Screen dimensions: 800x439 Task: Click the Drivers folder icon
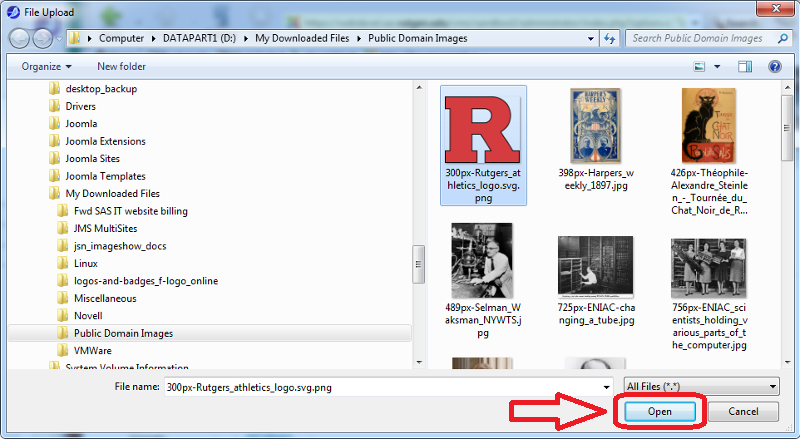click(55, 106)
